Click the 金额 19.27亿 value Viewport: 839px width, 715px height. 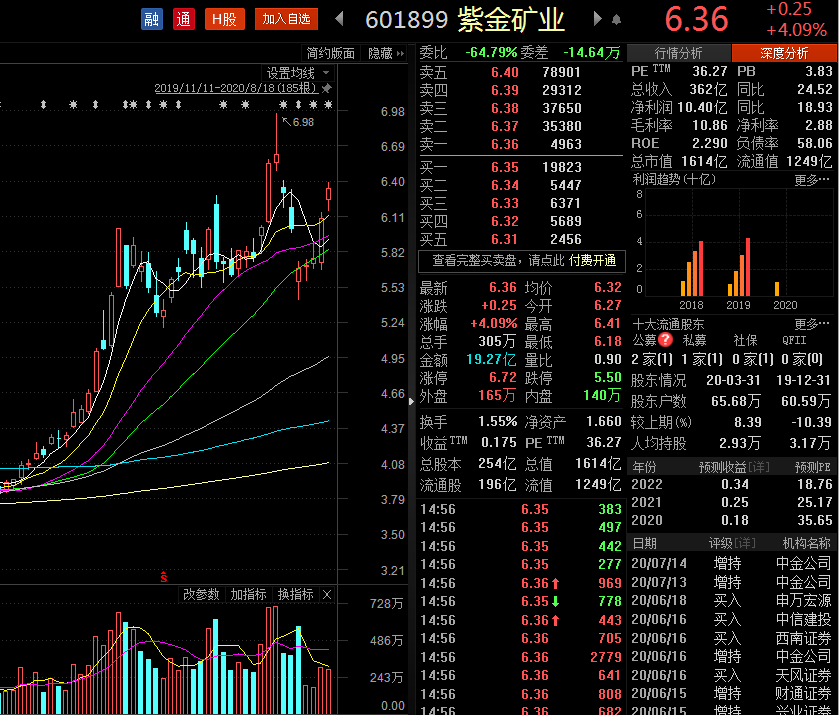tap(491, 359)
